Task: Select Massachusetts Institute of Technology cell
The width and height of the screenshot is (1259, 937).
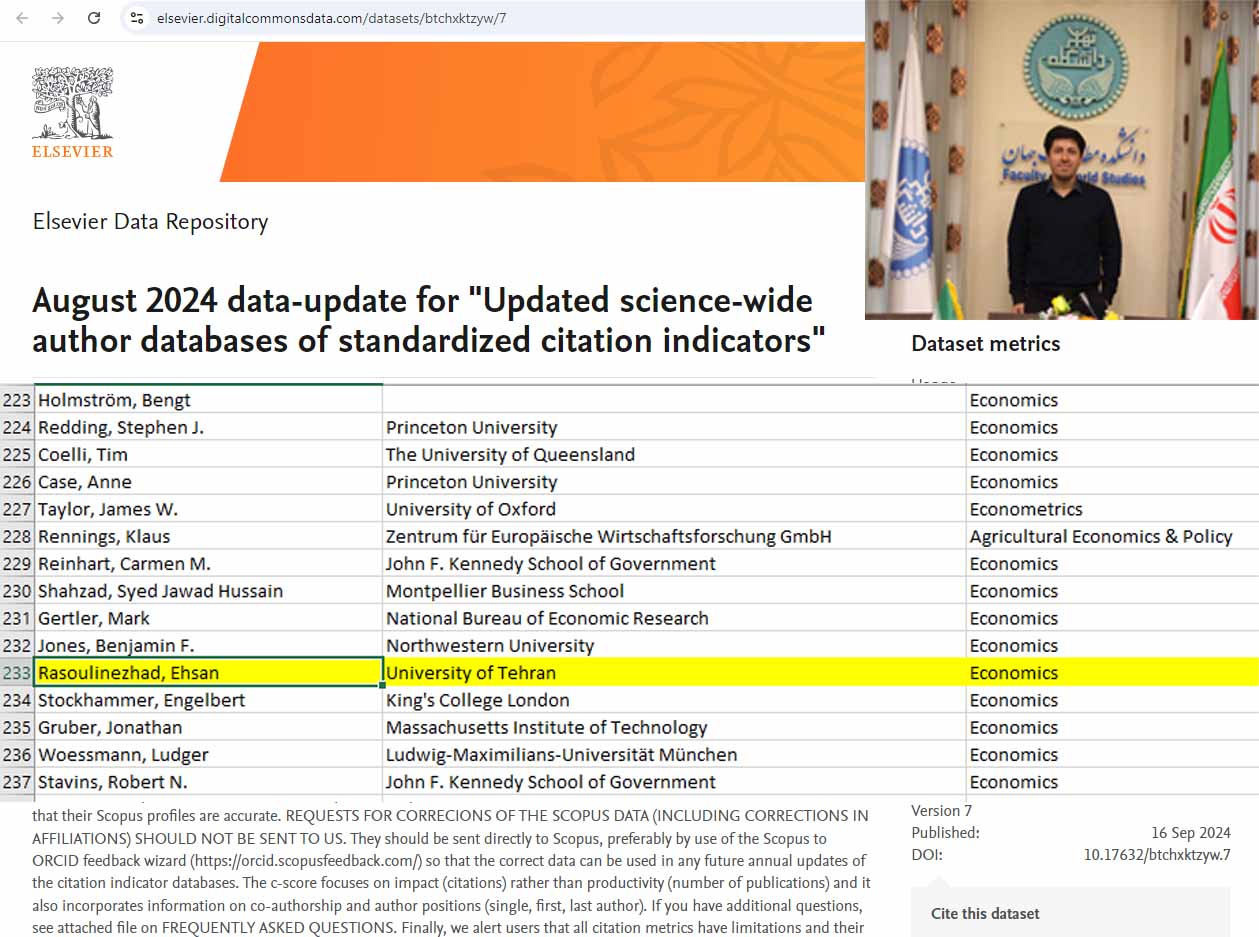Action: pos(674,727)
